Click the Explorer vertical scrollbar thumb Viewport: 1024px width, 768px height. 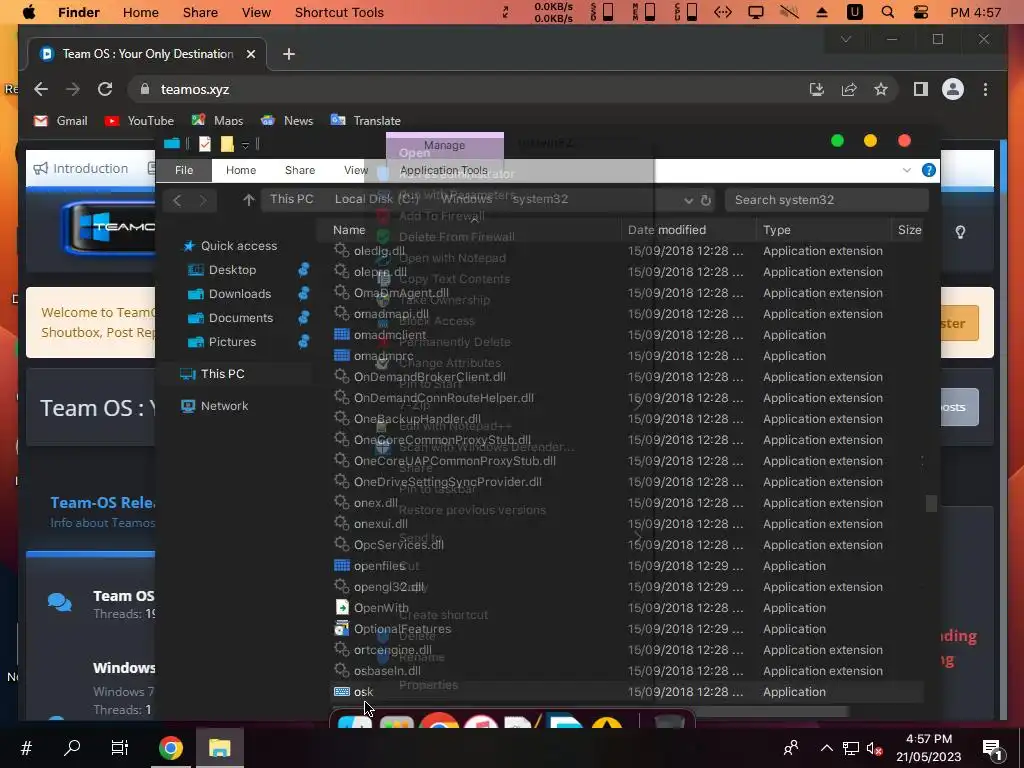pos(931,504)
